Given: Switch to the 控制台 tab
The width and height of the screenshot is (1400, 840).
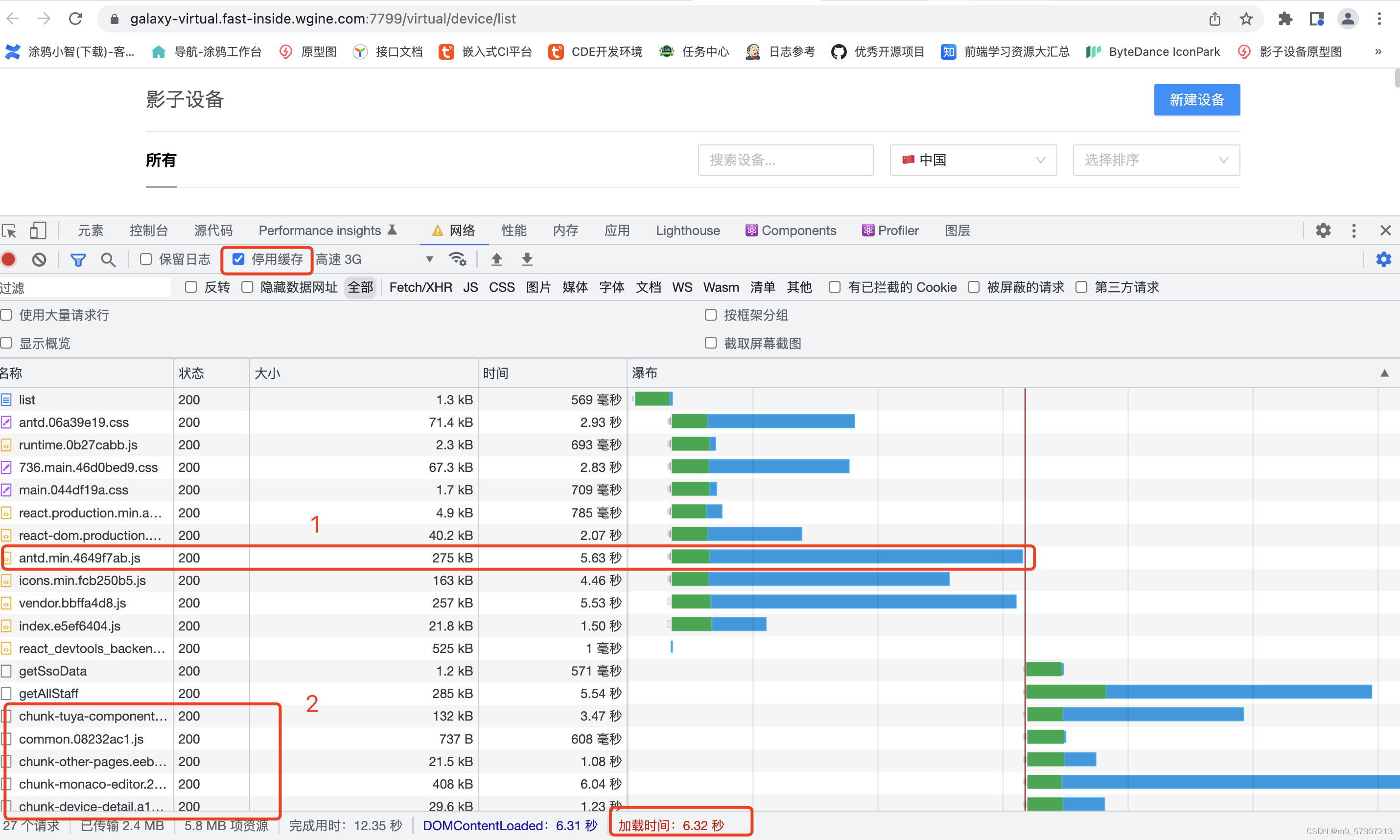Looking at the screenshot, I should tap(148, 231).
